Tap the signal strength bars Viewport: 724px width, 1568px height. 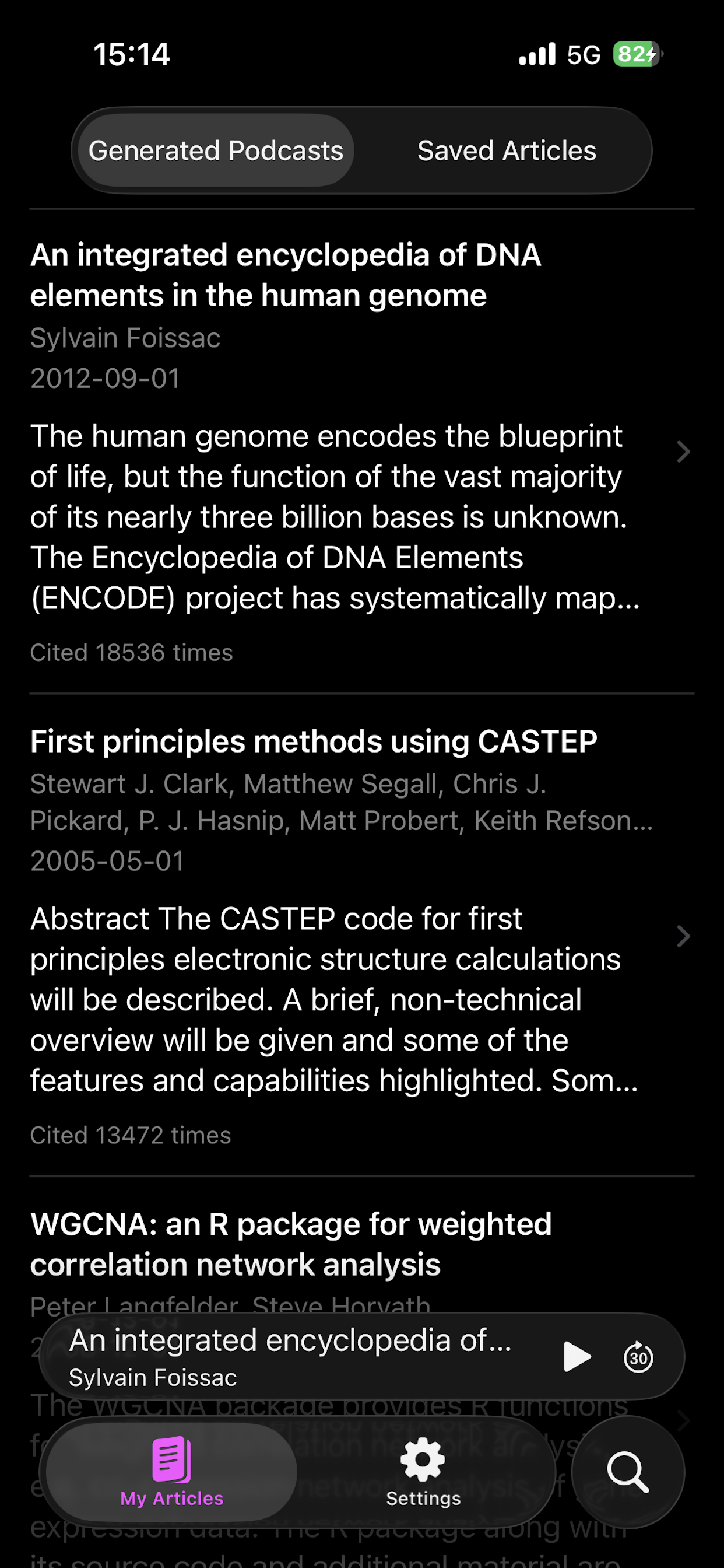click(538, 54)
